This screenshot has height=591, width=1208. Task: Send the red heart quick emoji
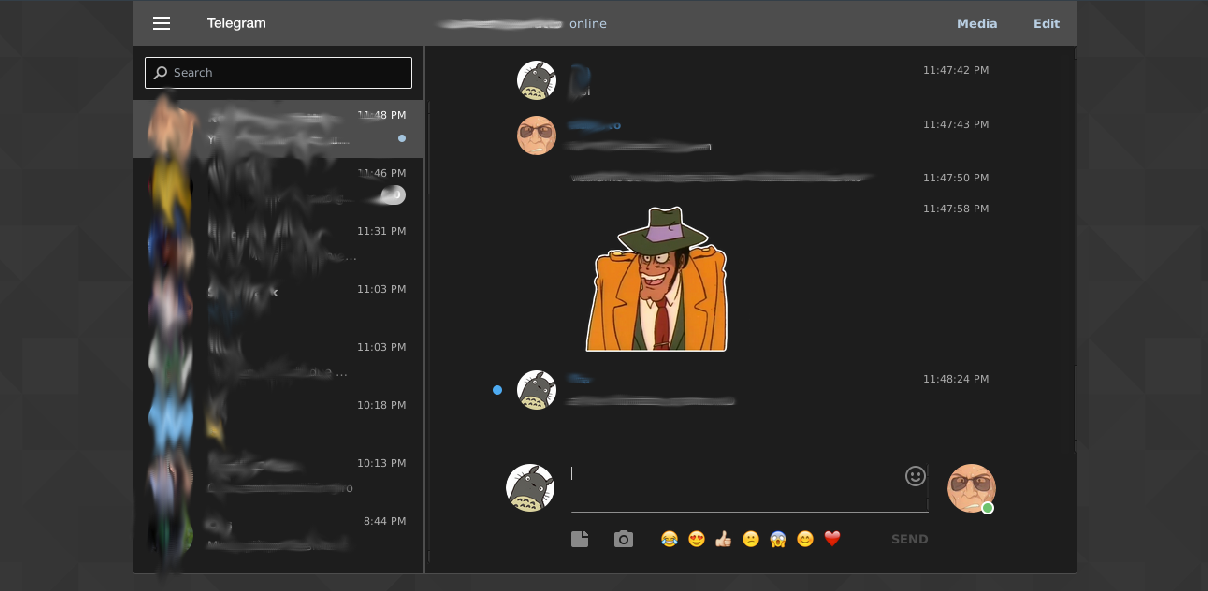pos(831,538)
